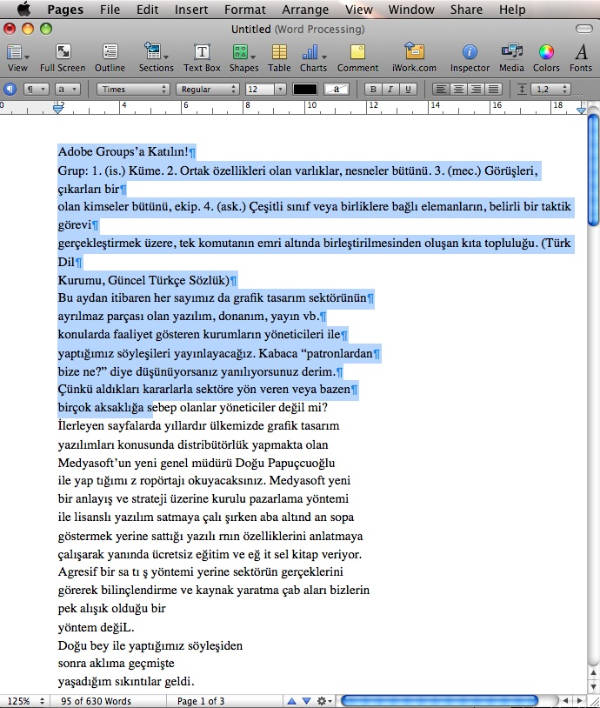Open the Help menu
Viewport: 600px width, 708px height.
pos(512,9)
